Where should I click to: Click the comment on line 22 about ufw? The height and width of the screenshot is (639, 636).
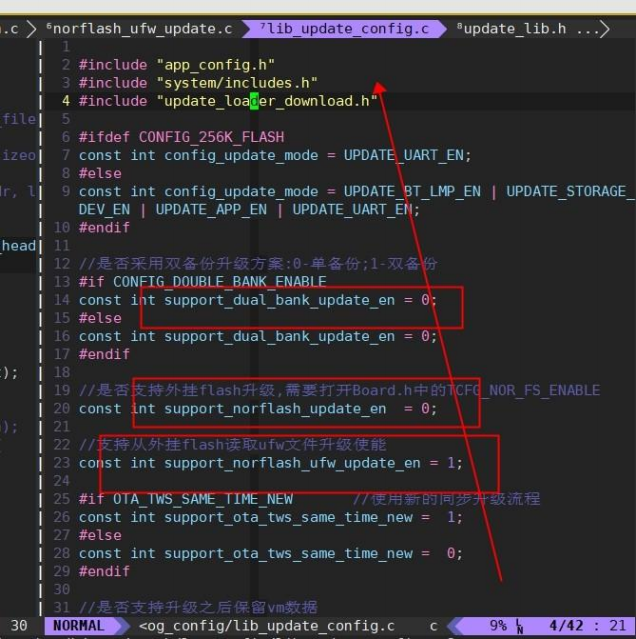232,445
